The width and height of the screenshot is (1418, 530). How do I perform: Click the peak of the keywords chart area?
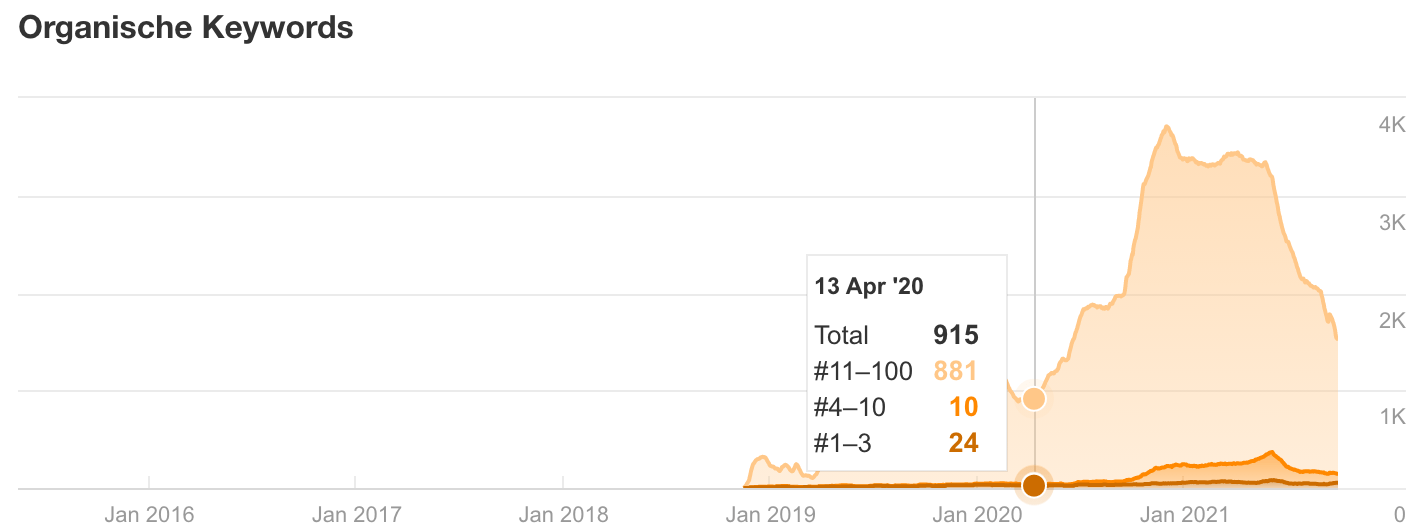(x=1167, y=127)
